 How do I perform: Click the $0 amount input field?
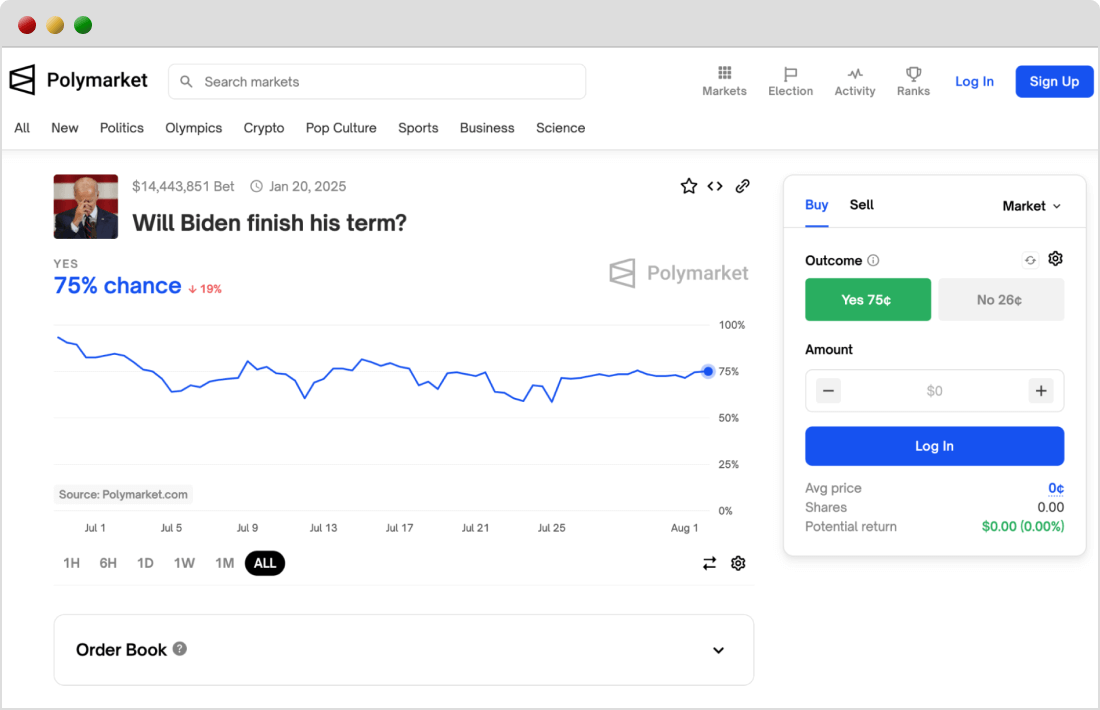click(934, 391)
